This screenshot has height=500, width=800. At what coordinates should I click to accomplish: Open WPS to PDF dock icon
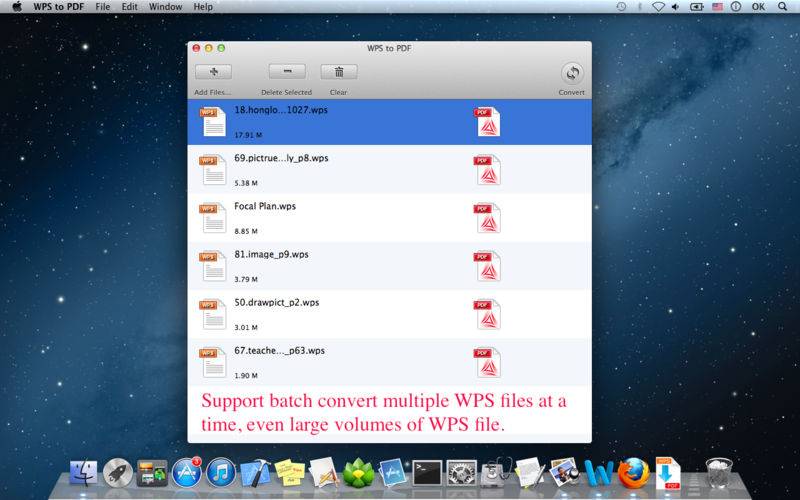(x=668, y=472)
